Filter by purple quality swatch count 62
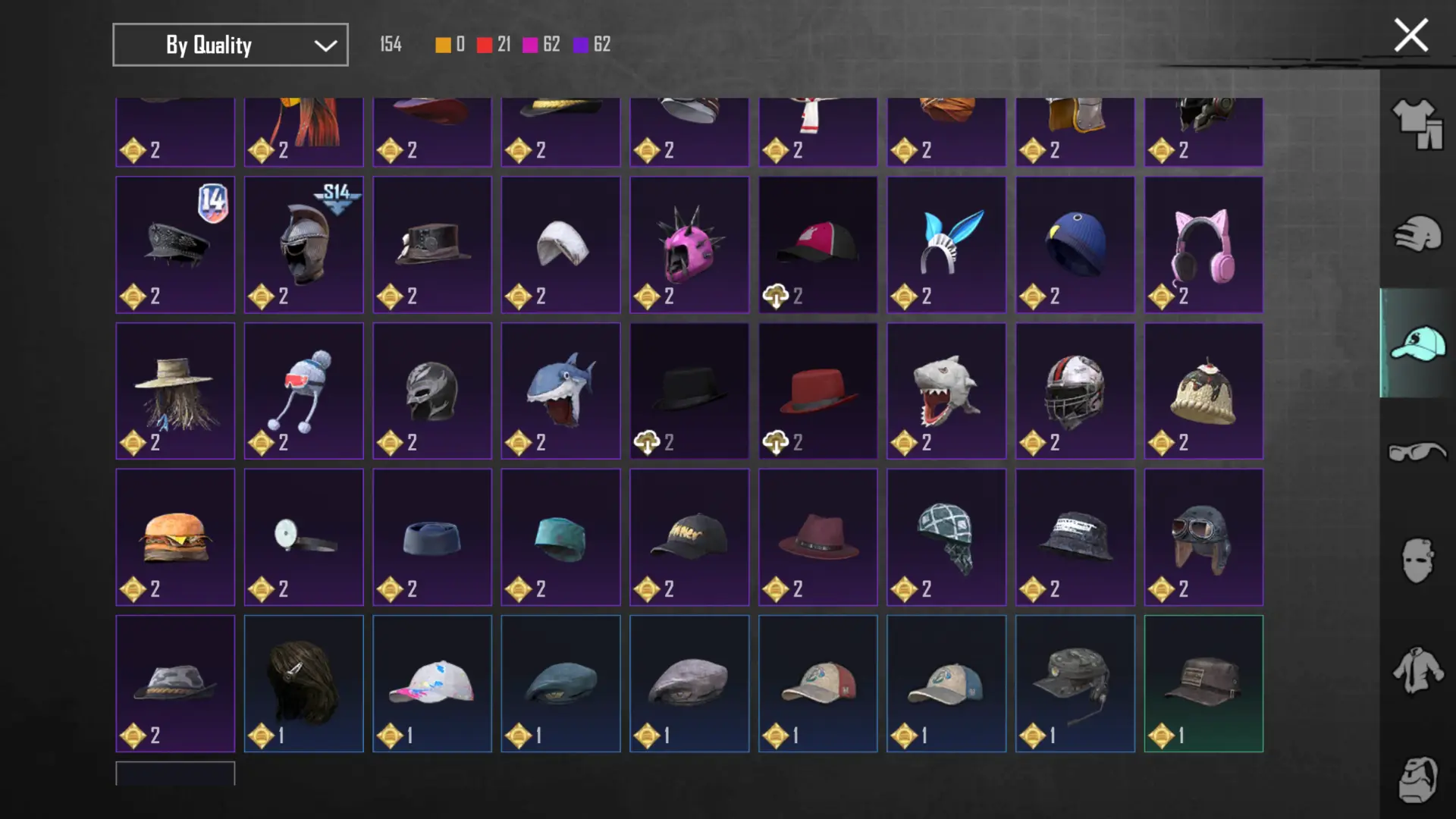 pyautogui.click(x=580, y=45)
